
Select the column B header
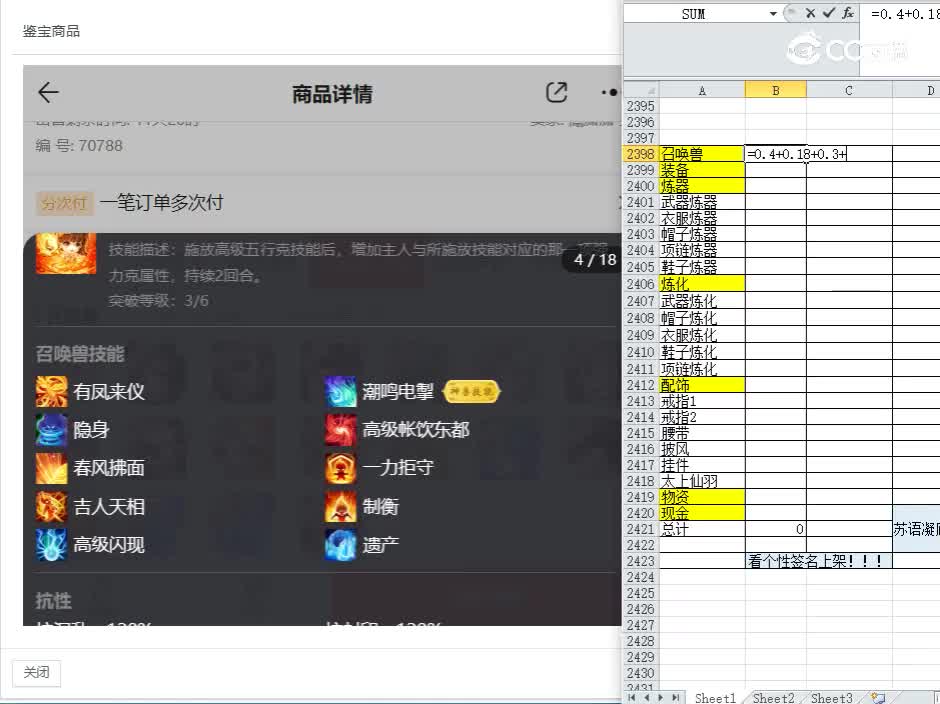pos(776,90)
